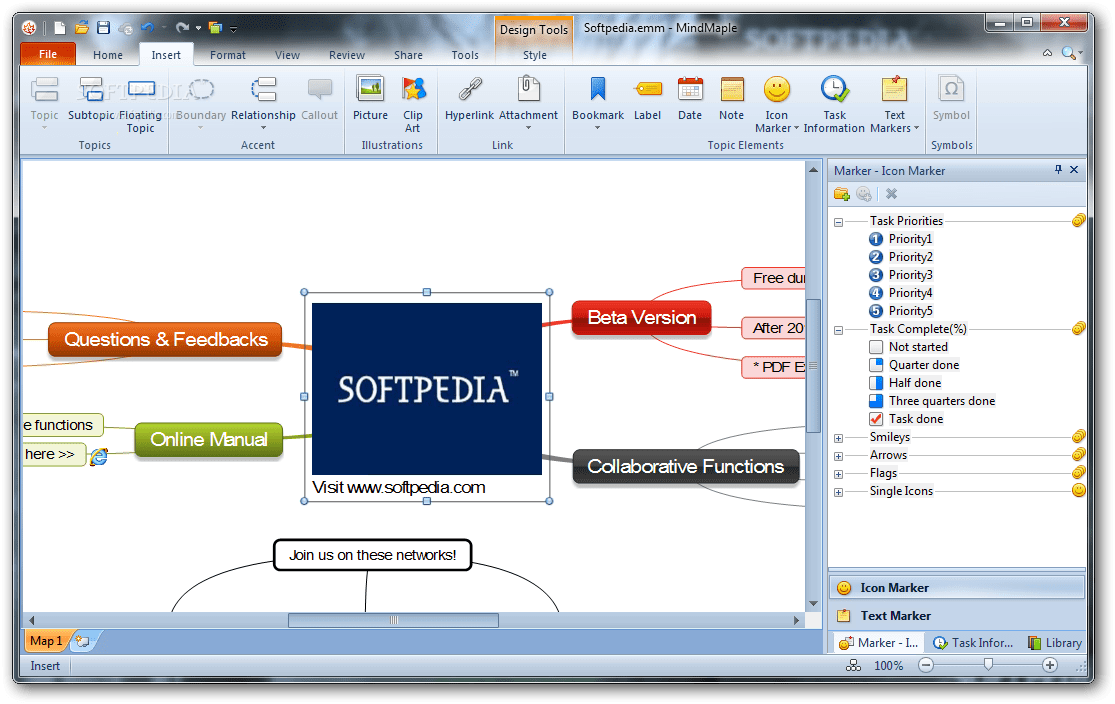Switch to the Review ribbon tab
Screen dimensions: 1115x704
[x=346, y=55]
